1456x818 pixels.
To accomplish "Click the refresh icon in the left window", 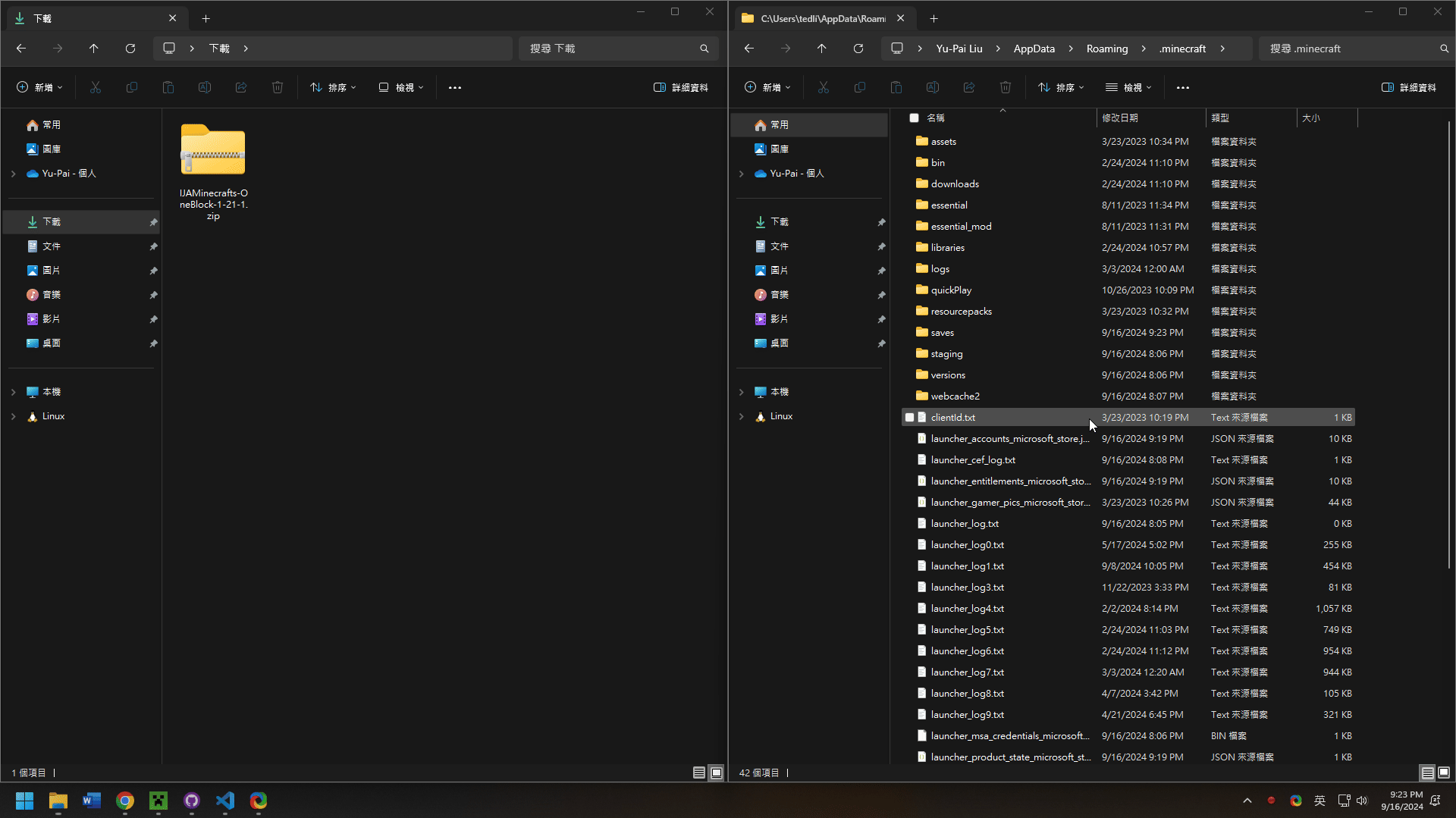I will pyautogui.click(x=130, y=49).
